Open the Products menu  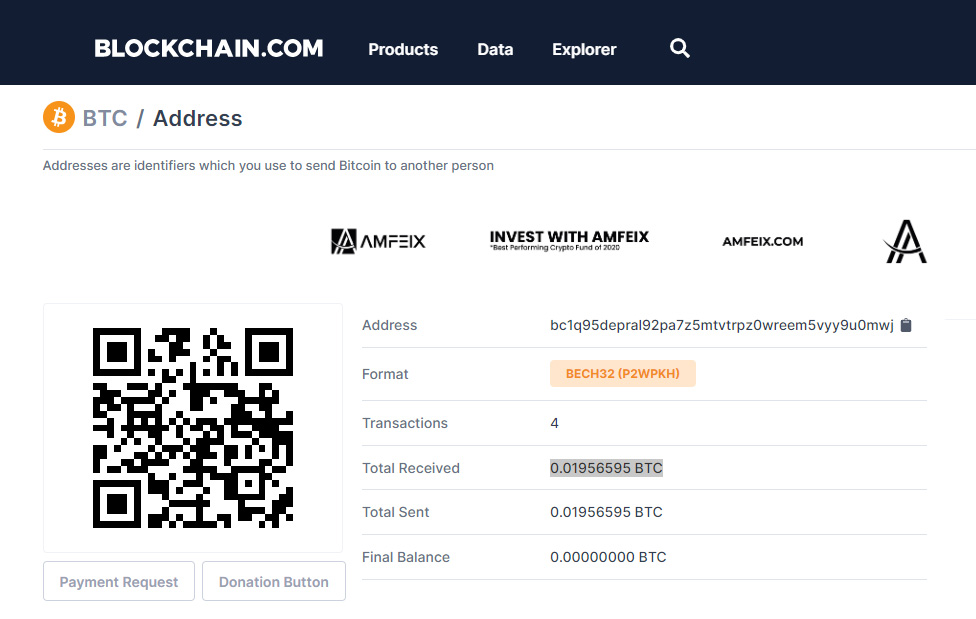pyautogui.click(x=403, y=49)
